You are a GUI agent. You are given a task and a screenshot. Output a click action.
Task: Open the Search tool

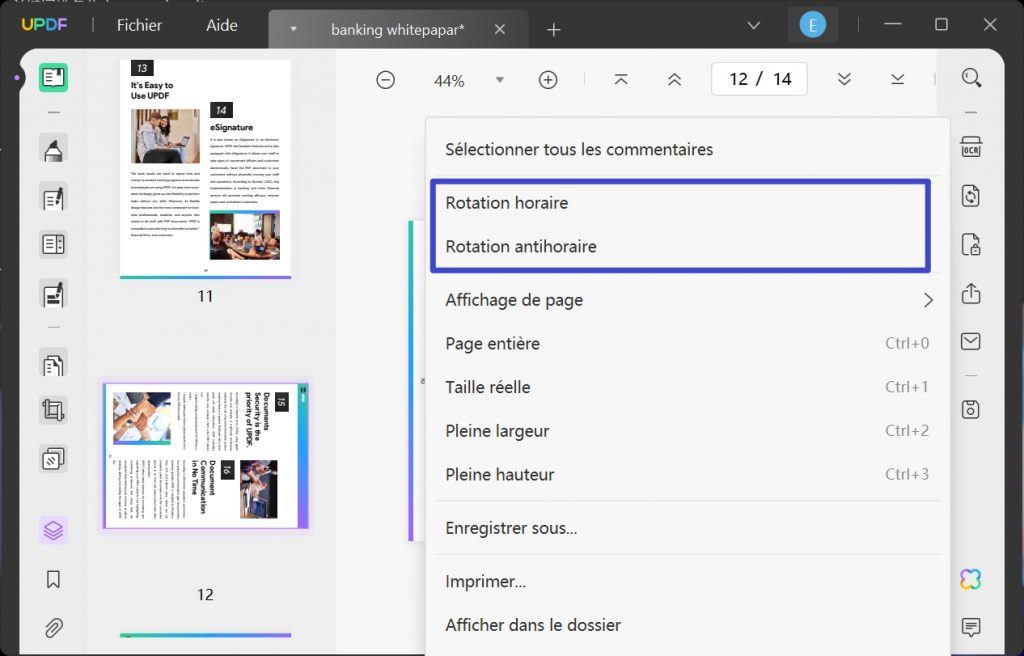coord(971,76)
